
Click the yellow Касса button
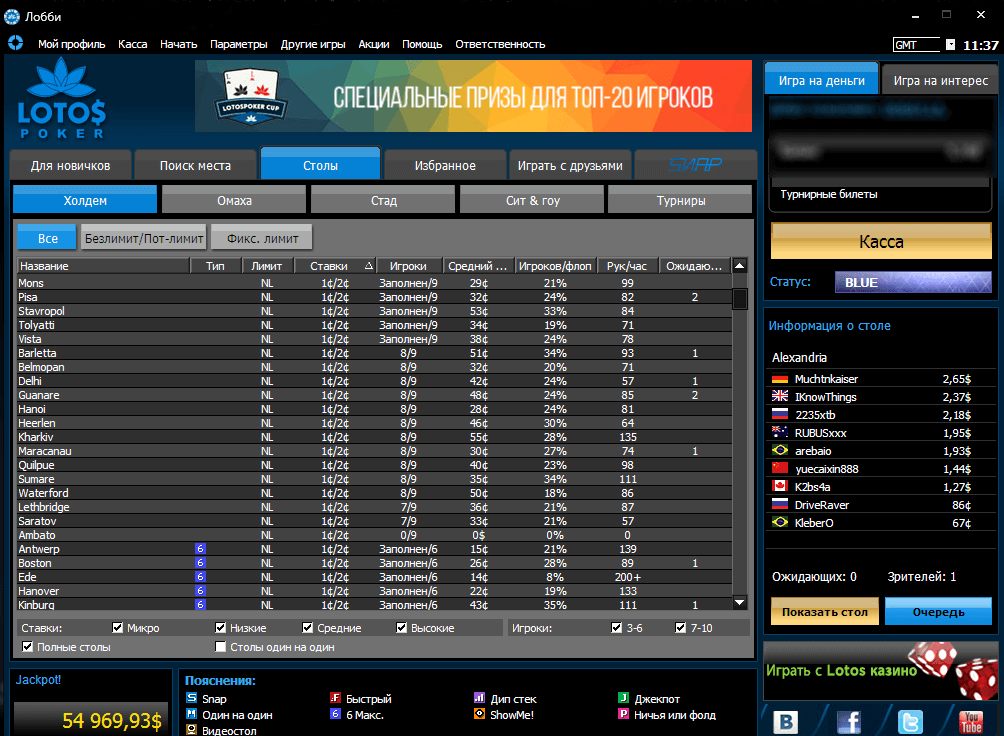(x=881, y=242)
